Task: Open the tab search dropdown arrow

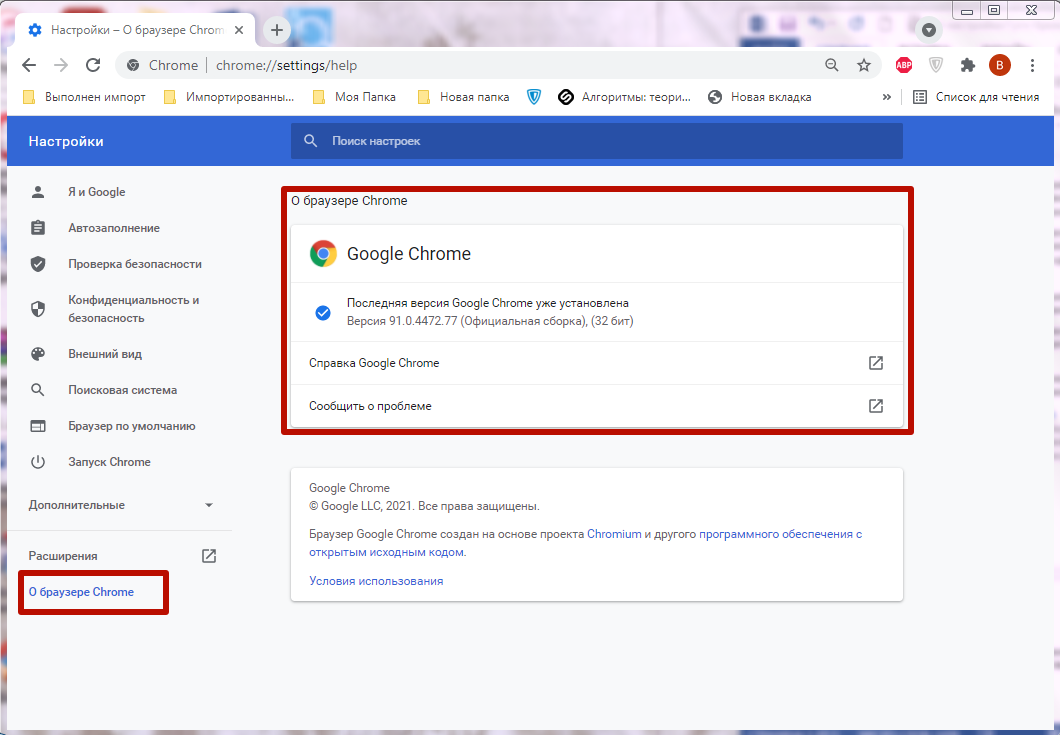Action: click(x=929, y=30)
